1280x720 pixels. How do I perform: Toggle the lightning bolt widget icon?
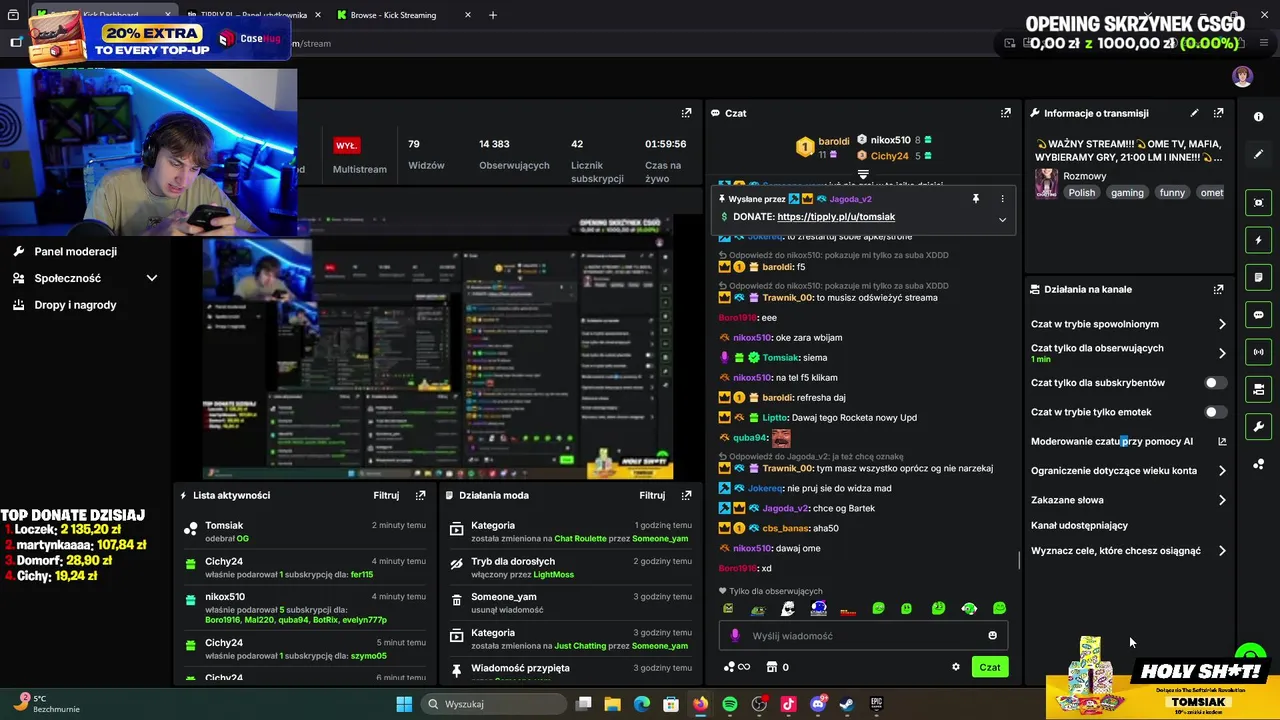pos(1258,240)
